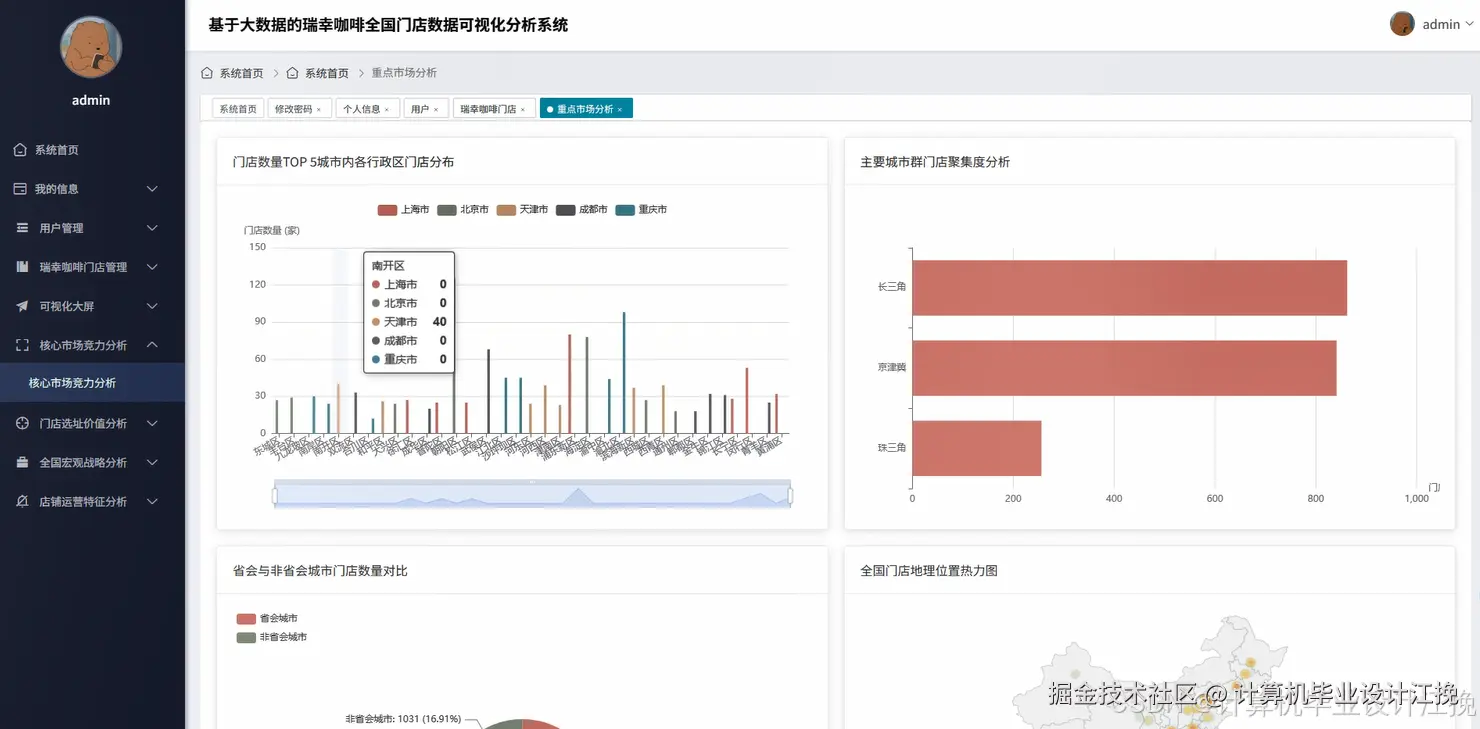Collapse the 核心市场竞力分析 menu chevron
The width and height of the screenshot is (1480, 729).
[152, 345]
